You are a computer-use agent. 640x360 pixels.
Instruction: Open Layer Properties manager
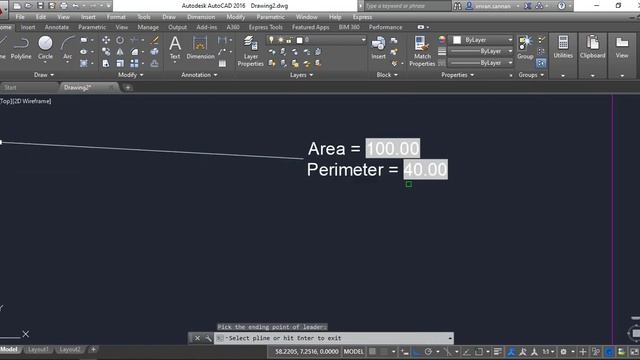250,51
